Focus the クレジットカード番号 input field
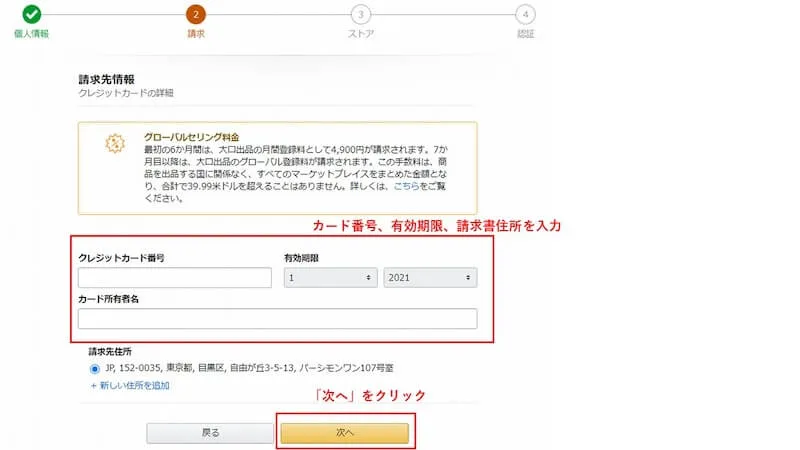800x450 pixels. tap(175, 278)
